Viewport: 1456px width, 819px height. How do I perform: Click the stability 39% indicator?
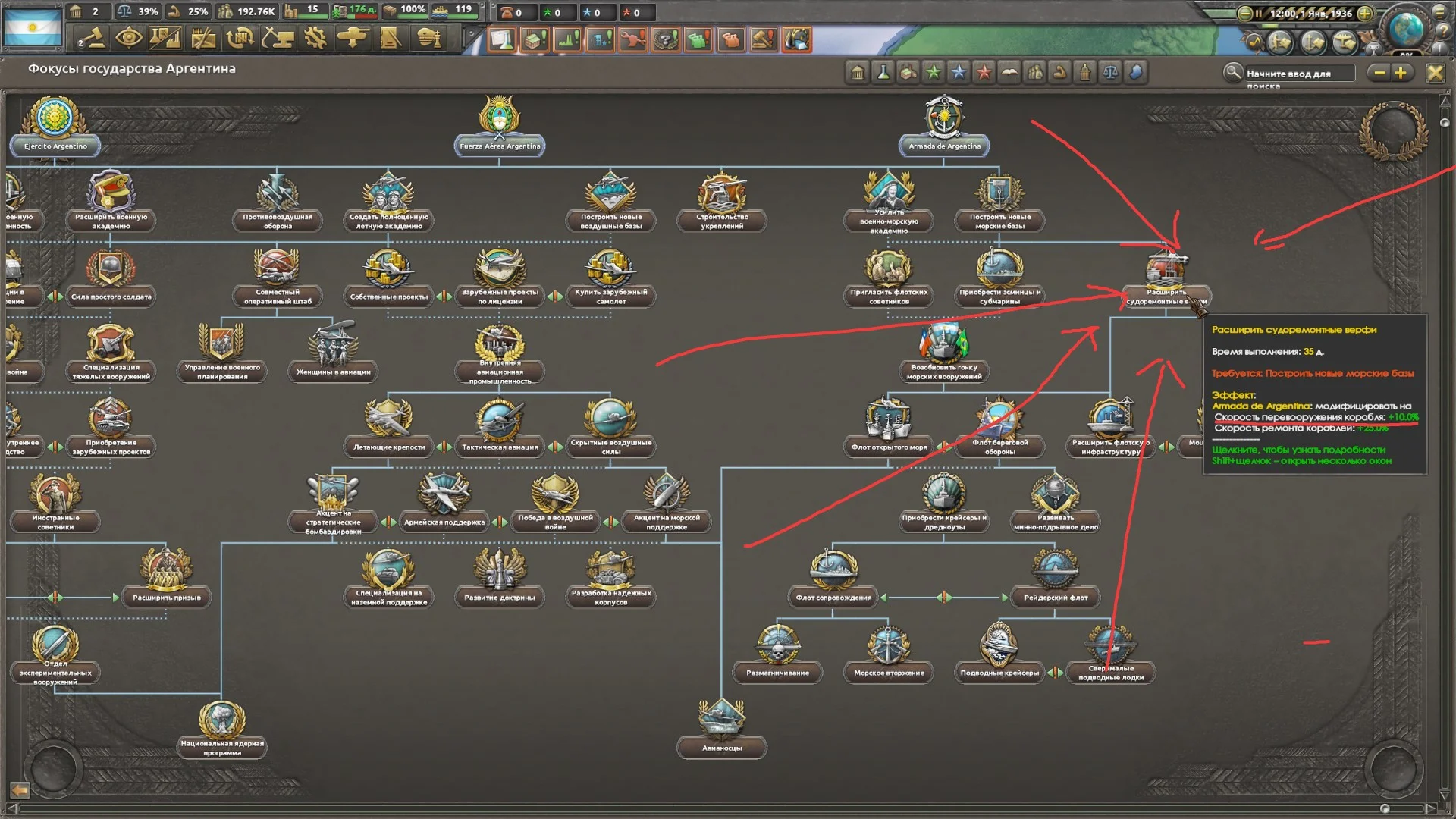pos(138,11)
